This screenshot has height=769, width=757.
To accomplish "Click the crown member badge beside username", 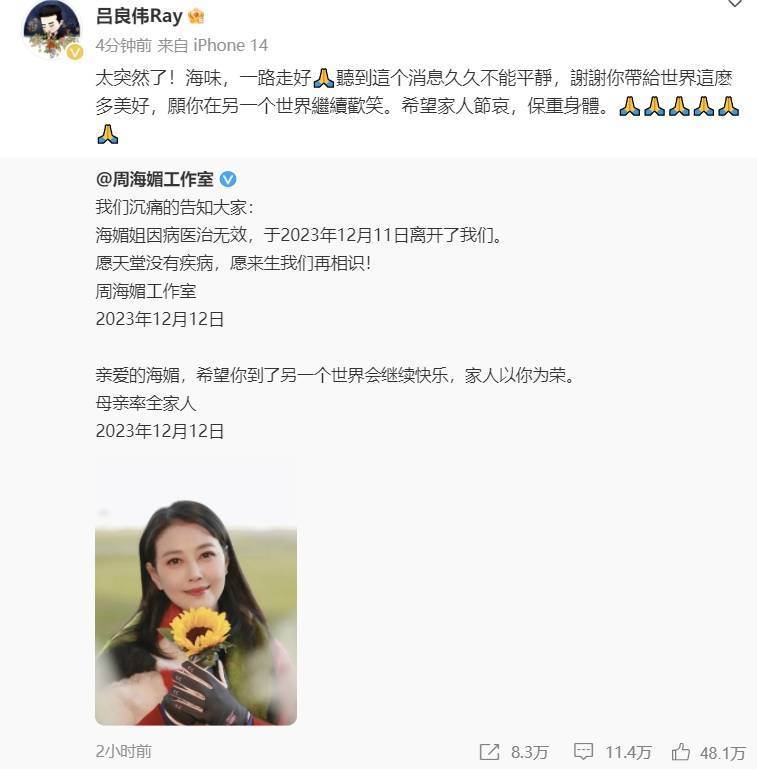I will point(196,16).
